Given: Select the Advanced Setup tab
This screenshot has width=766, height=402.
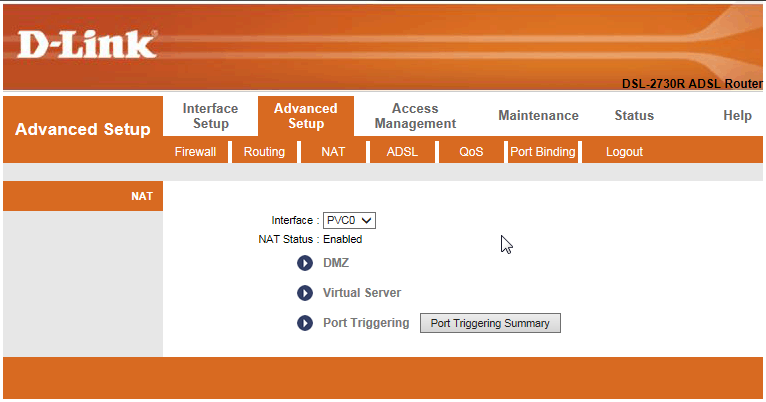Looking at the screenshot, I should pos(306,116).
